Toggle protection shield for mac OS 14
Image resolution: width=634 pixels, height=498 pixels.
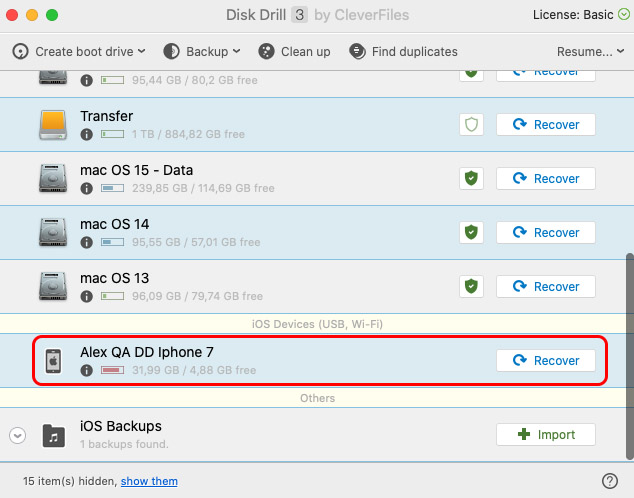471,232
